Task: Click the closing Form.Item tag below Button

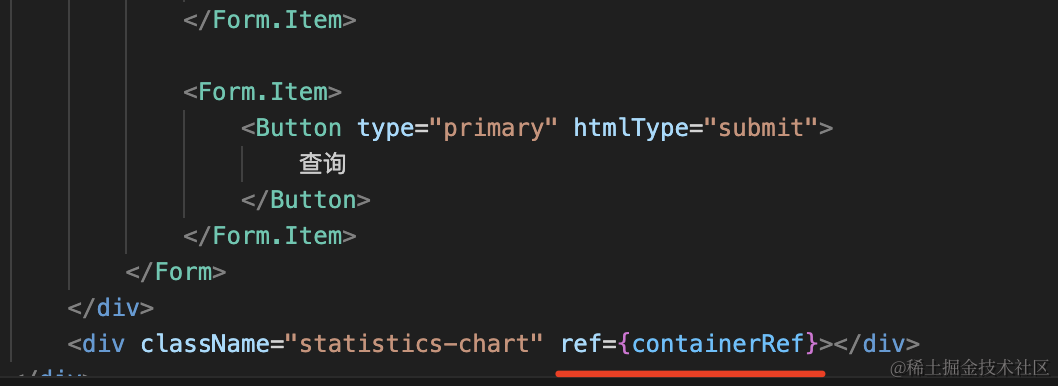Action: pos(270,236)
